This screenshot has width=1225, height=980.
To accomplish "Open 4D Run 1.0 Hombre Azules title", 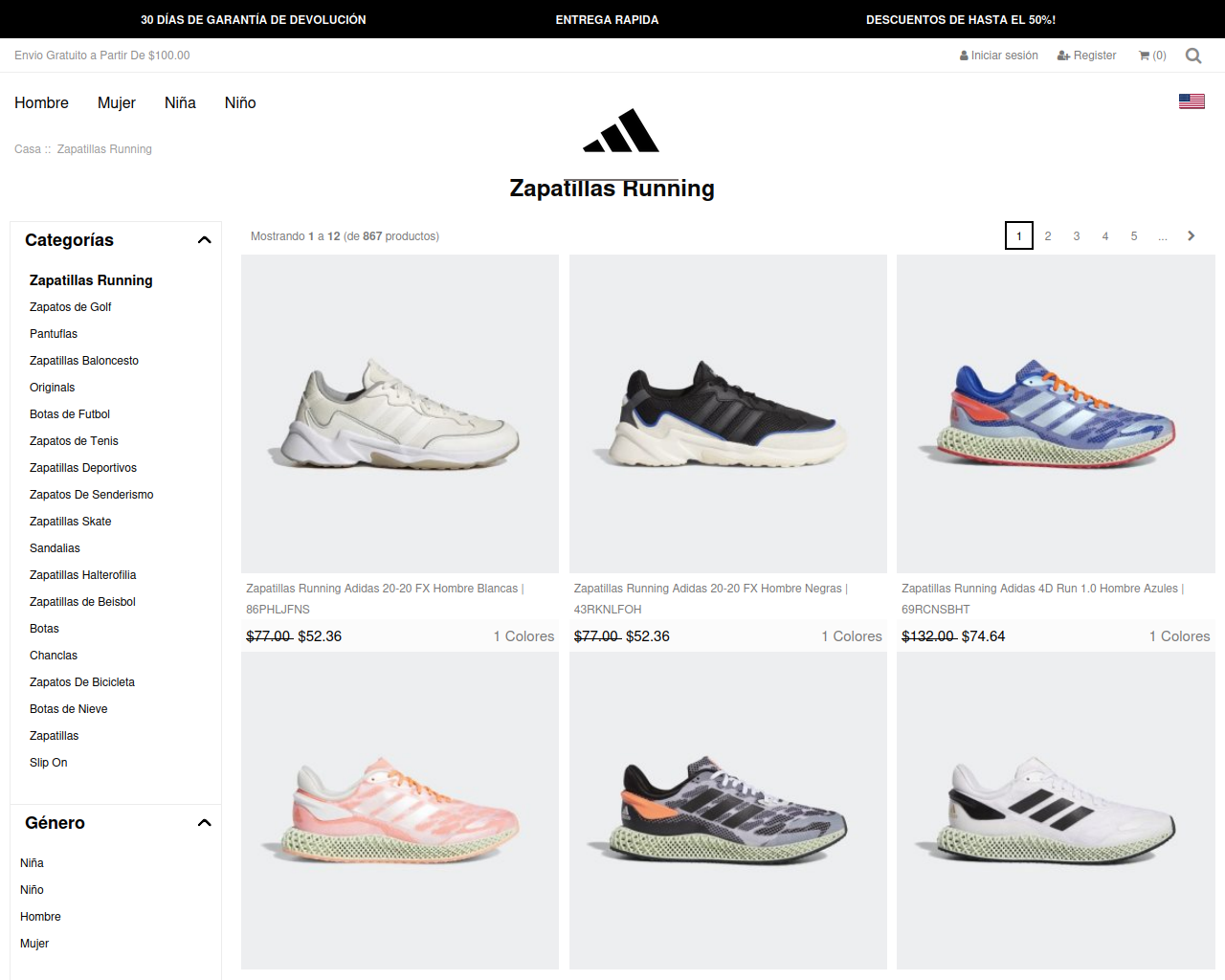I will coord(1043,598).
